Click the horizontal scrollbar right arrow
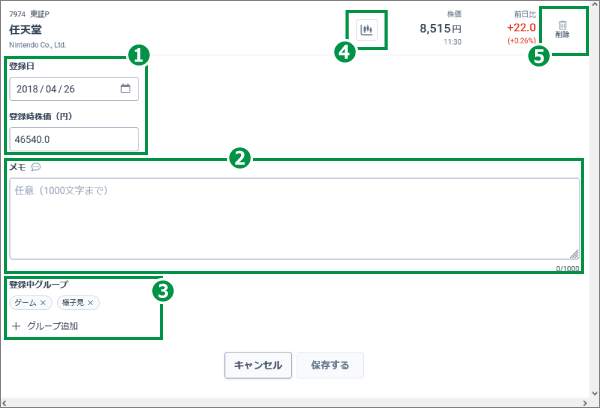This screenshot has height=408, width=600. (585, 403)
